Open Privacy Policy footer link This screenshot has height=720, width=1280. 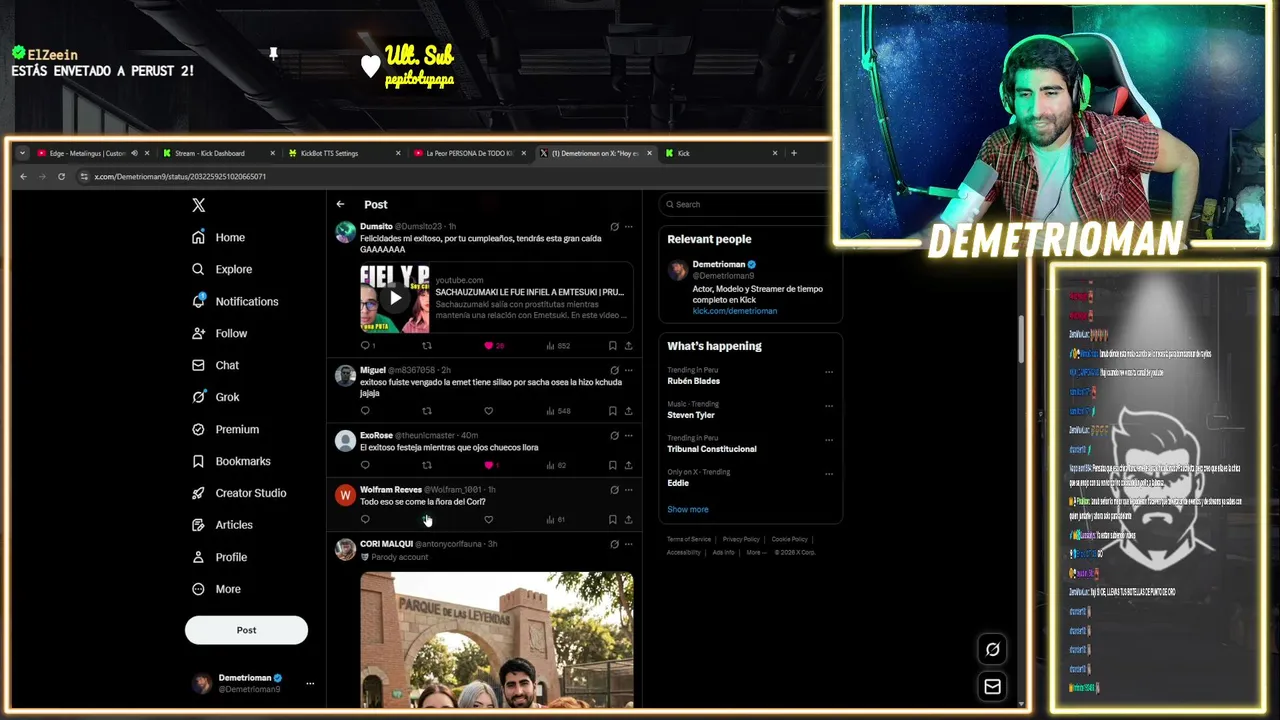pos(741,539)
